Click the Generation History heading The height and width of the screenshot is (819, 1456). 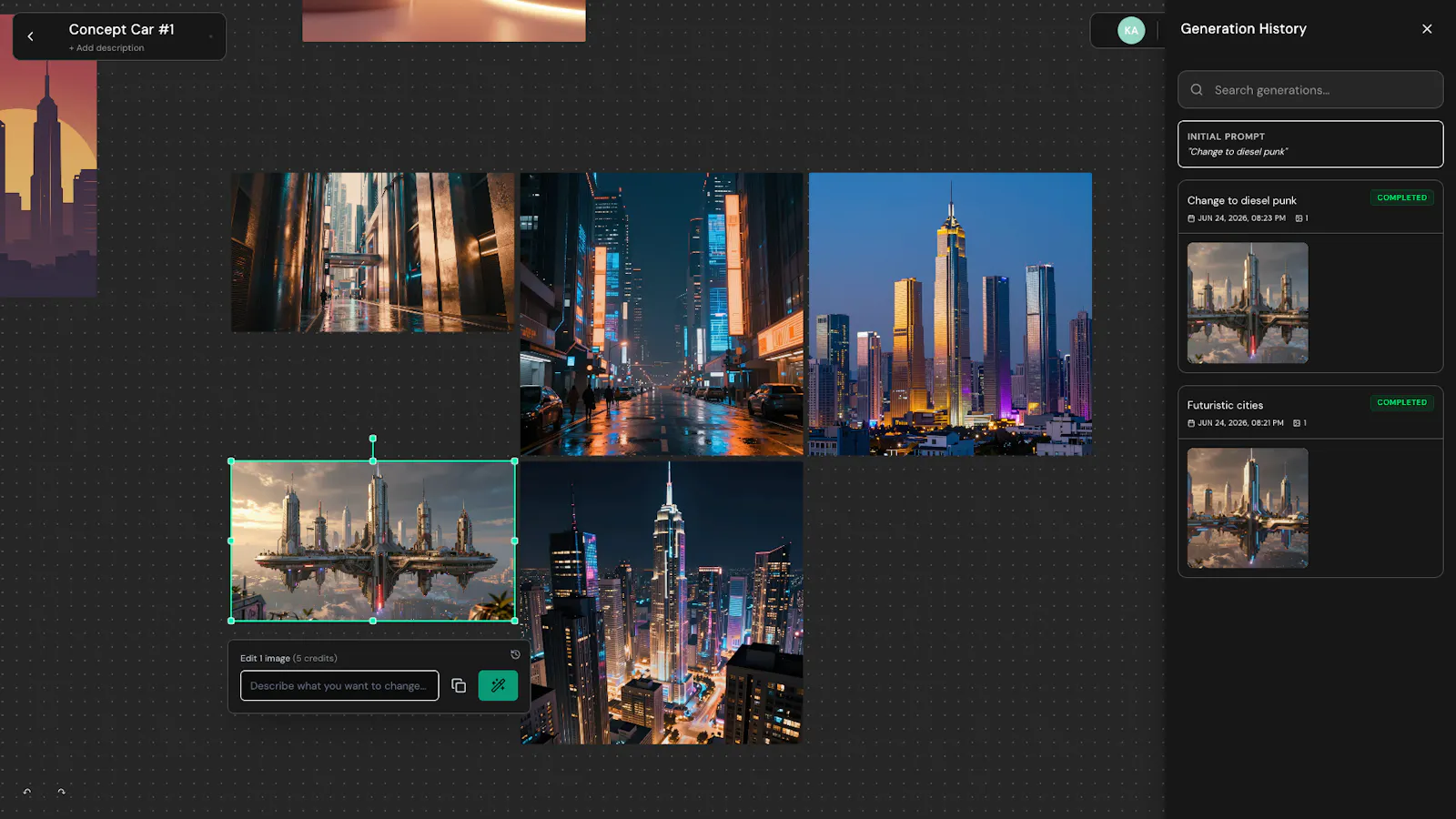[x=1243, y=29]
